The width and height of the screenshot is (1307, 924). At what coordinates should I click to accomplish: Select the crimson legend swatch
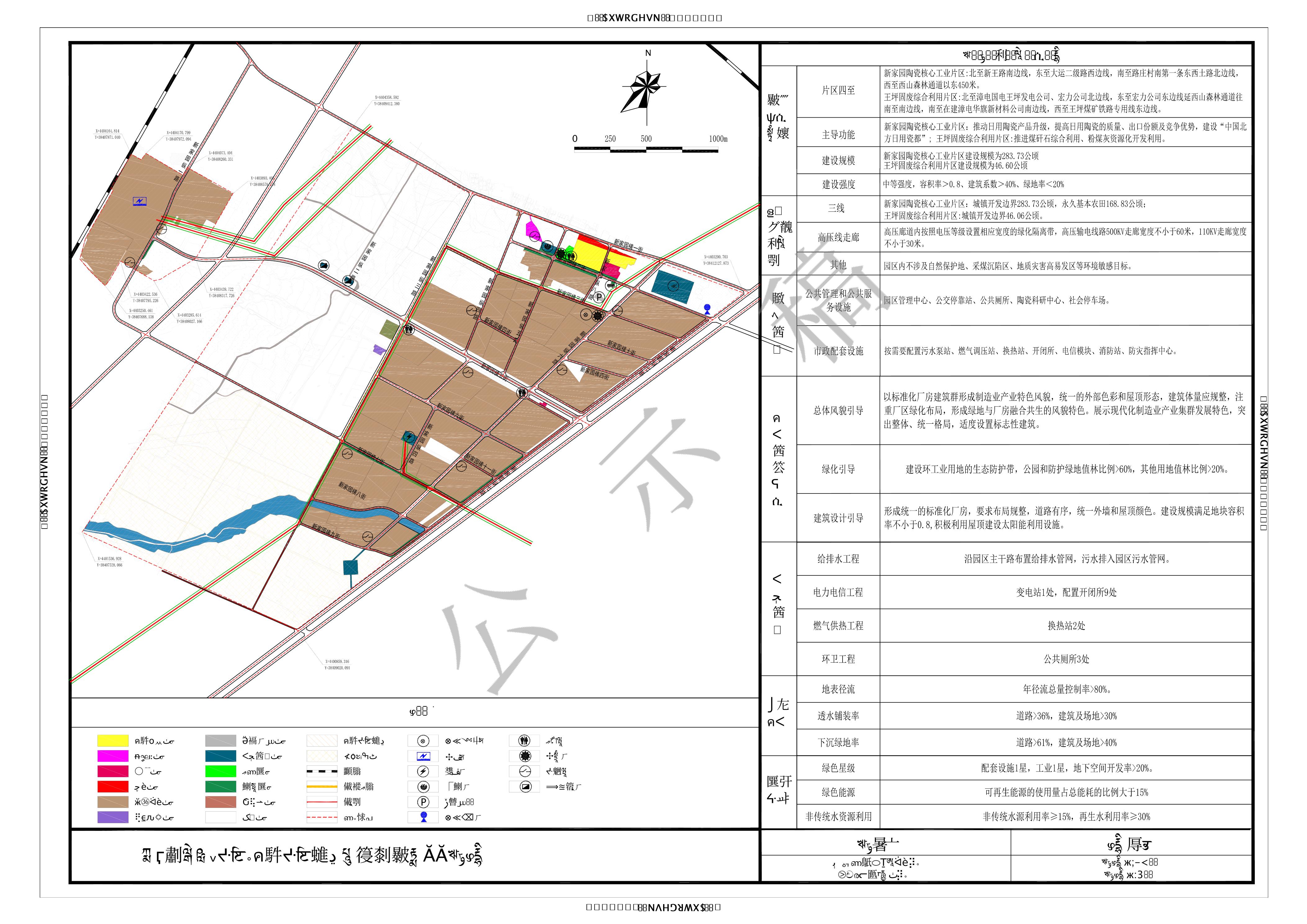click(113, 772)
